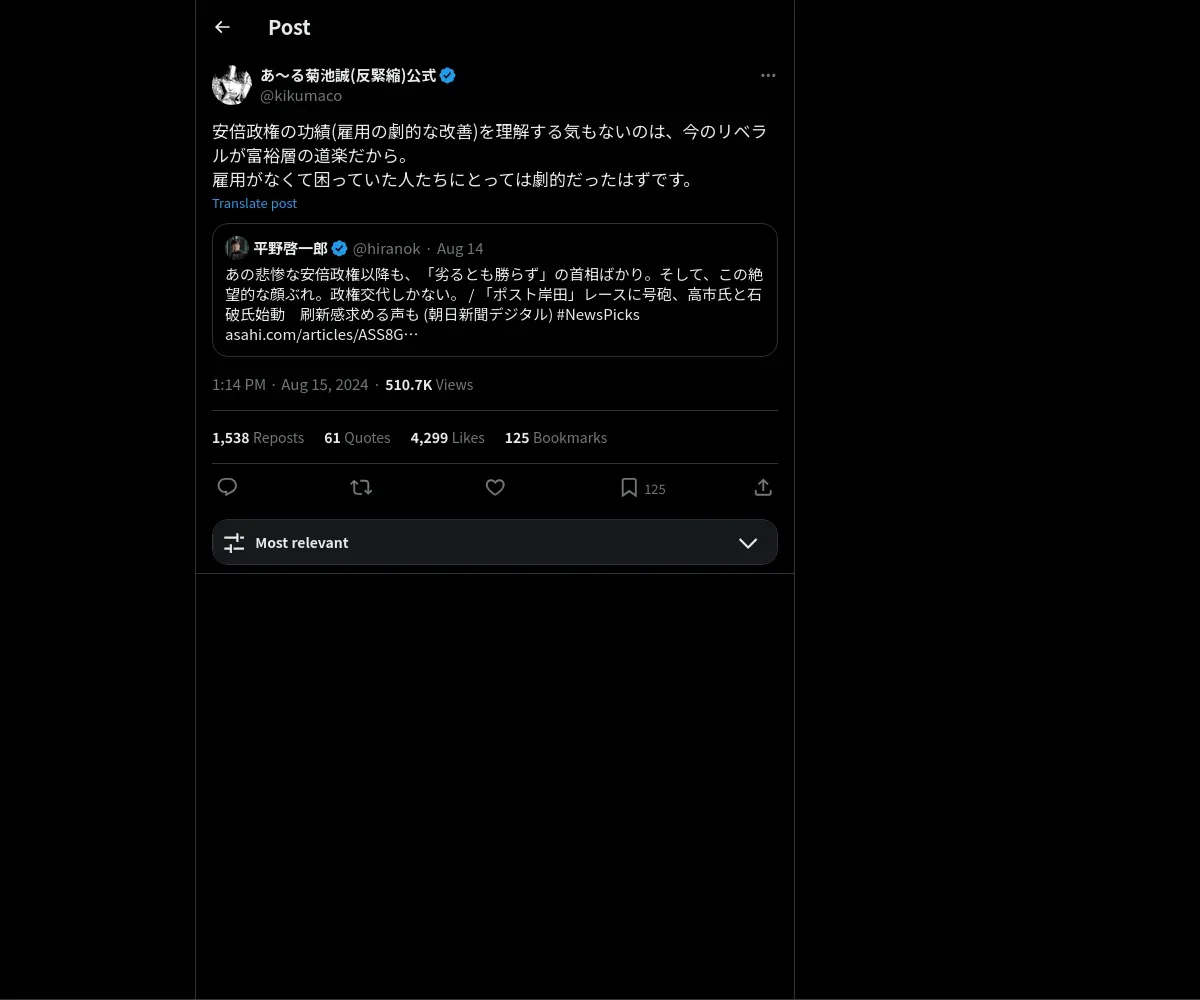The image size is (1200, 1000).
Task: Click the filter sliders icon beside Most relevant
Action: 234,543
